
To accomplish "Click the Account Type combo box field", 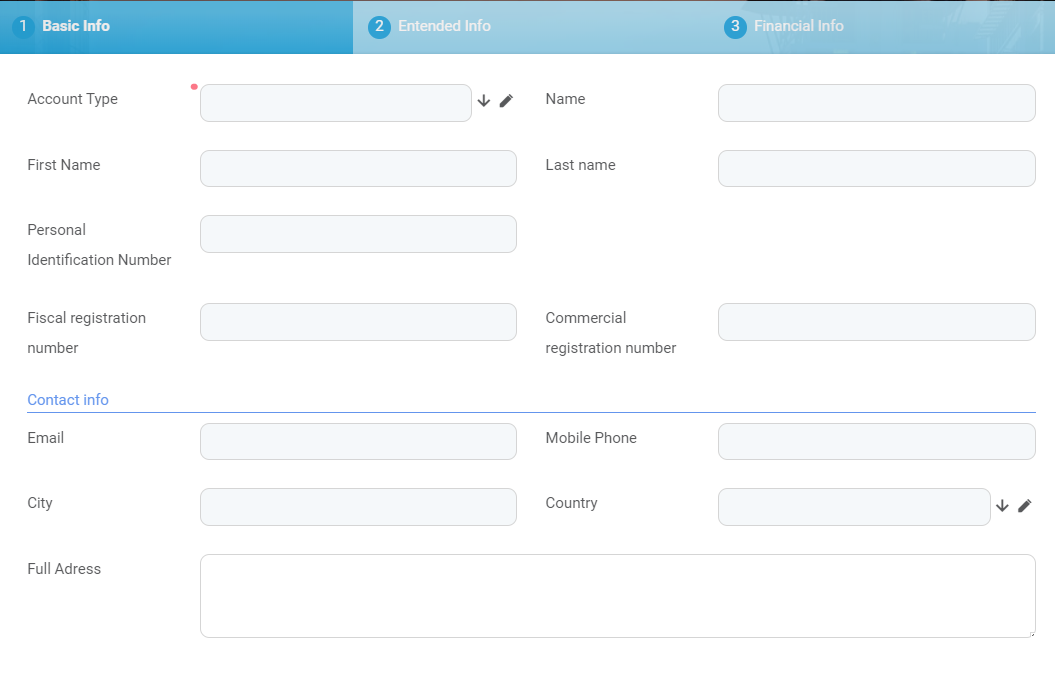I will 335,103.
